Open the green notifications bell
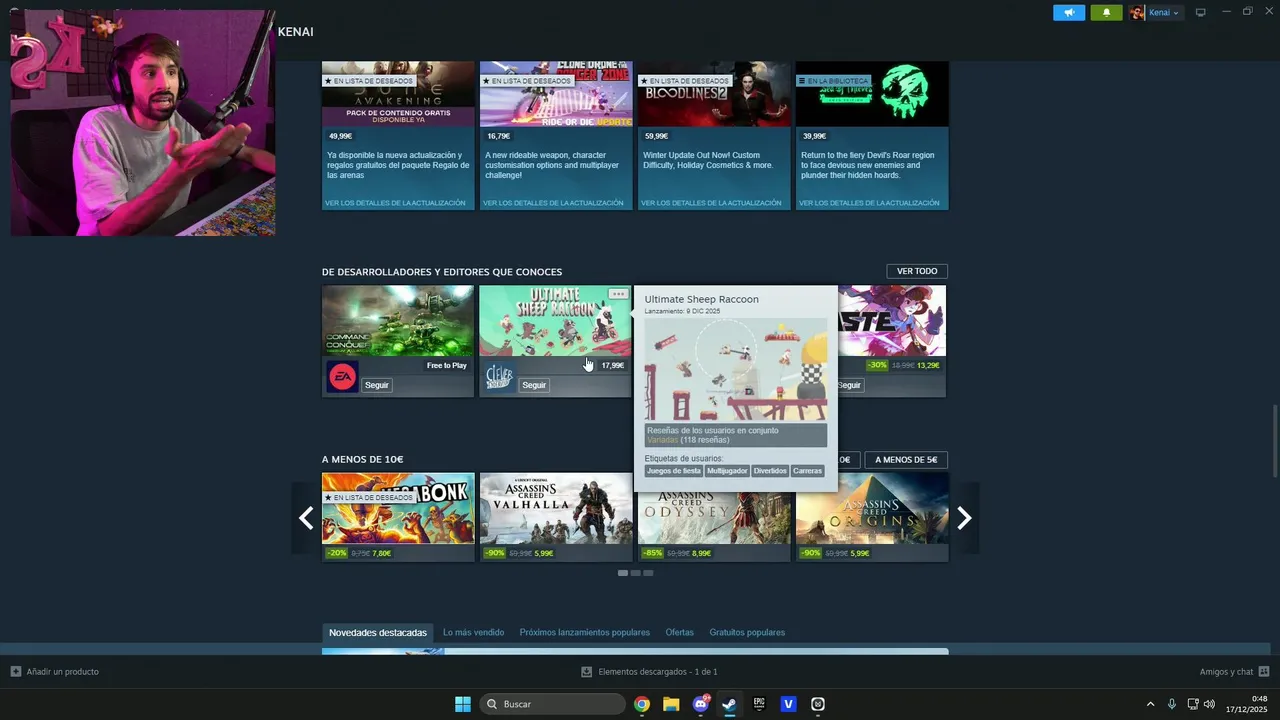This screenshot has height=720, width=1280. (1106, 13)
